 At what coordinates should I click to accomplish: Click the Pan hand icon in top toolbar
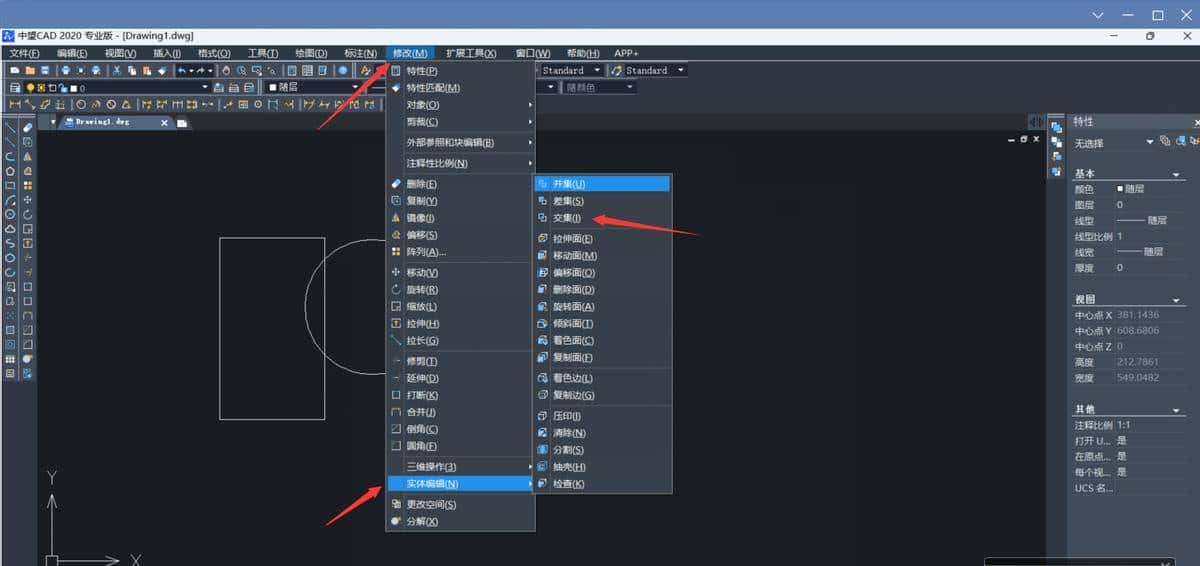tap(226, 71)
